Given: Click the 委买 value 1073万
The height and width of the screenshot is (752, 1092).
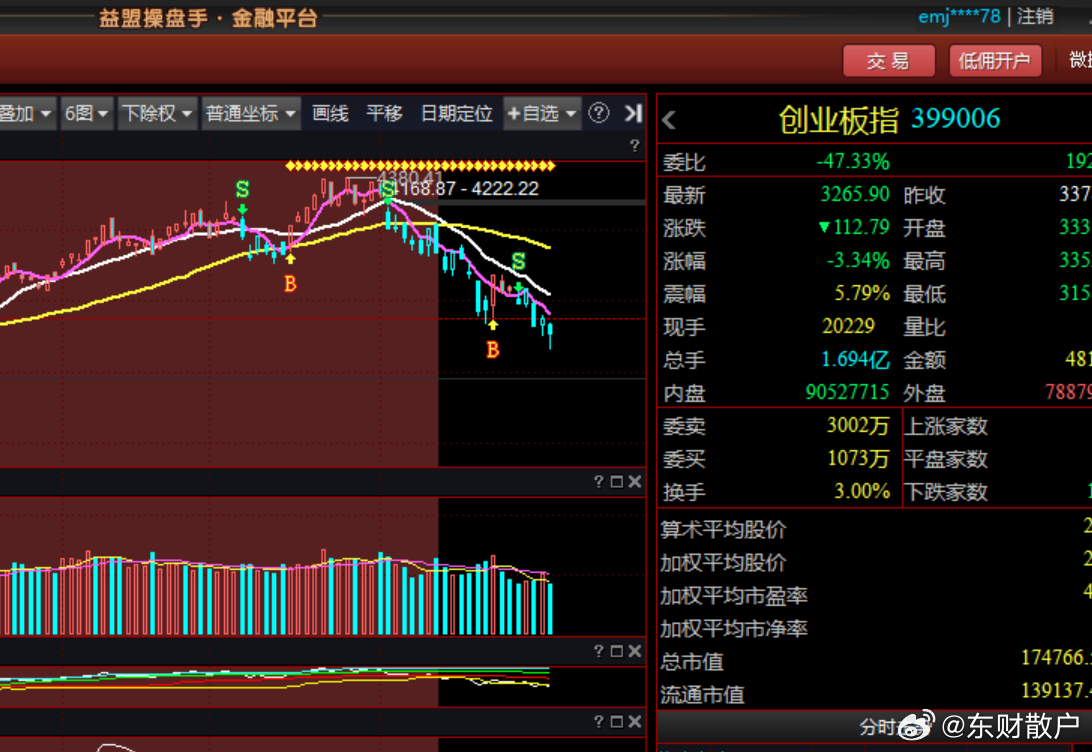Looking at the screenshot, I should [858, 459].
